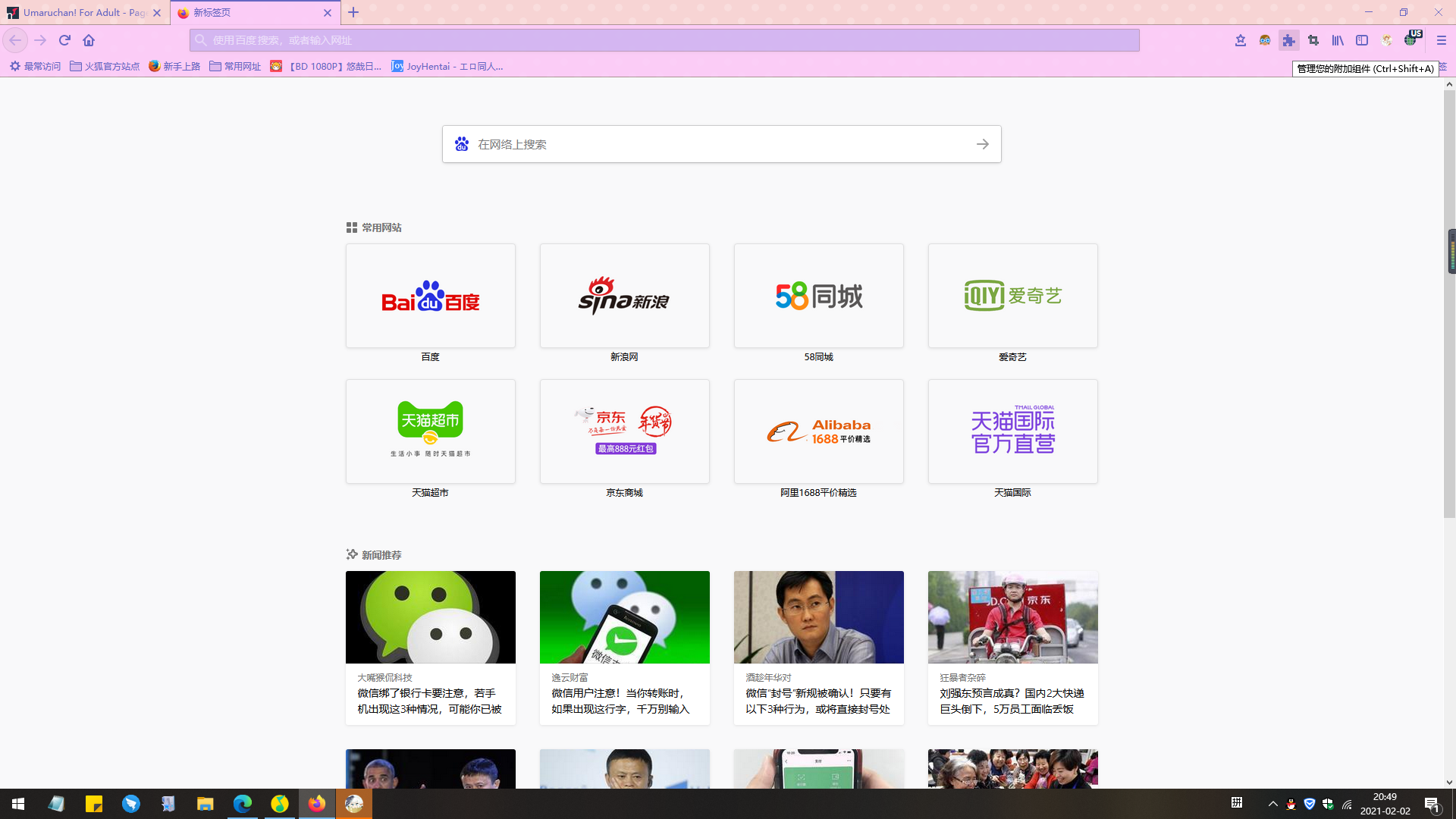Click the 拼 input method indicator
The width and height of the screenshot is (1456, 819).
[1237, 803]
